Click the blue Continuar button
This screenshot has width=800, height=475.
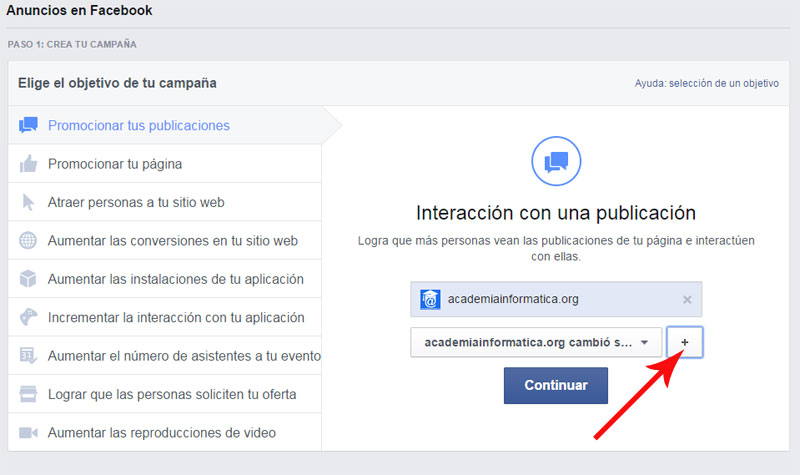tap(556, 385)
